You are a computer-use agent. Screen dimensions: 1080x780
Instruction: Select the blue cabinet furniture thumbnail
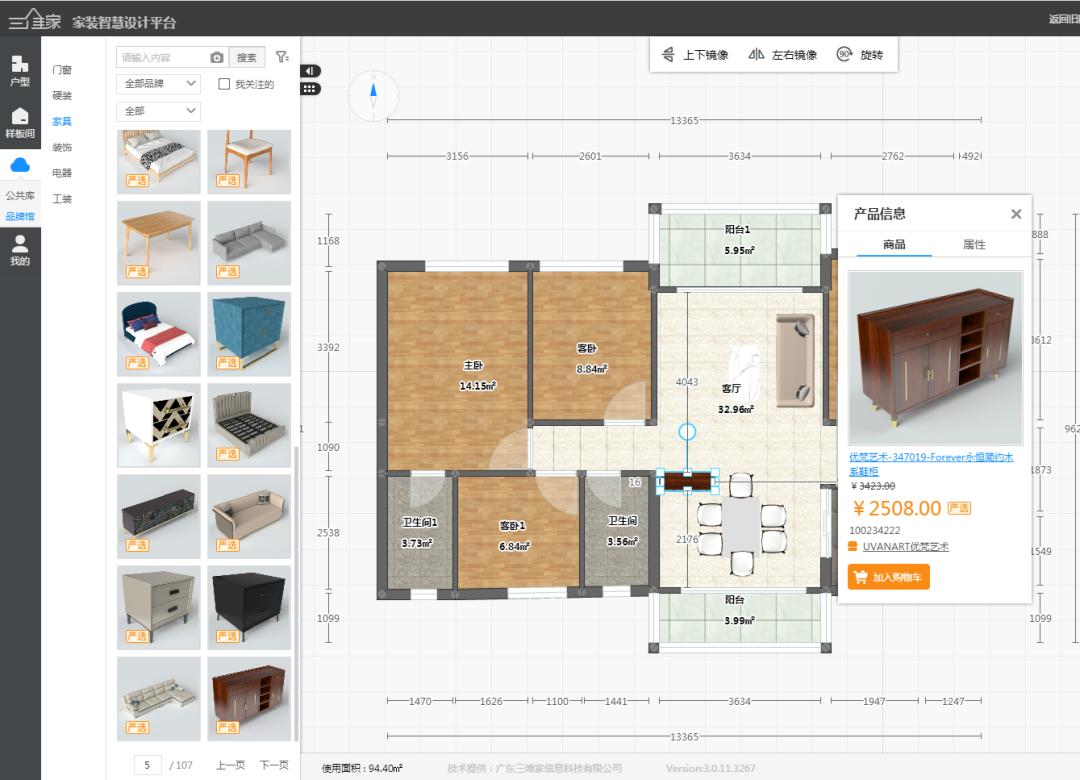[249, 333]
